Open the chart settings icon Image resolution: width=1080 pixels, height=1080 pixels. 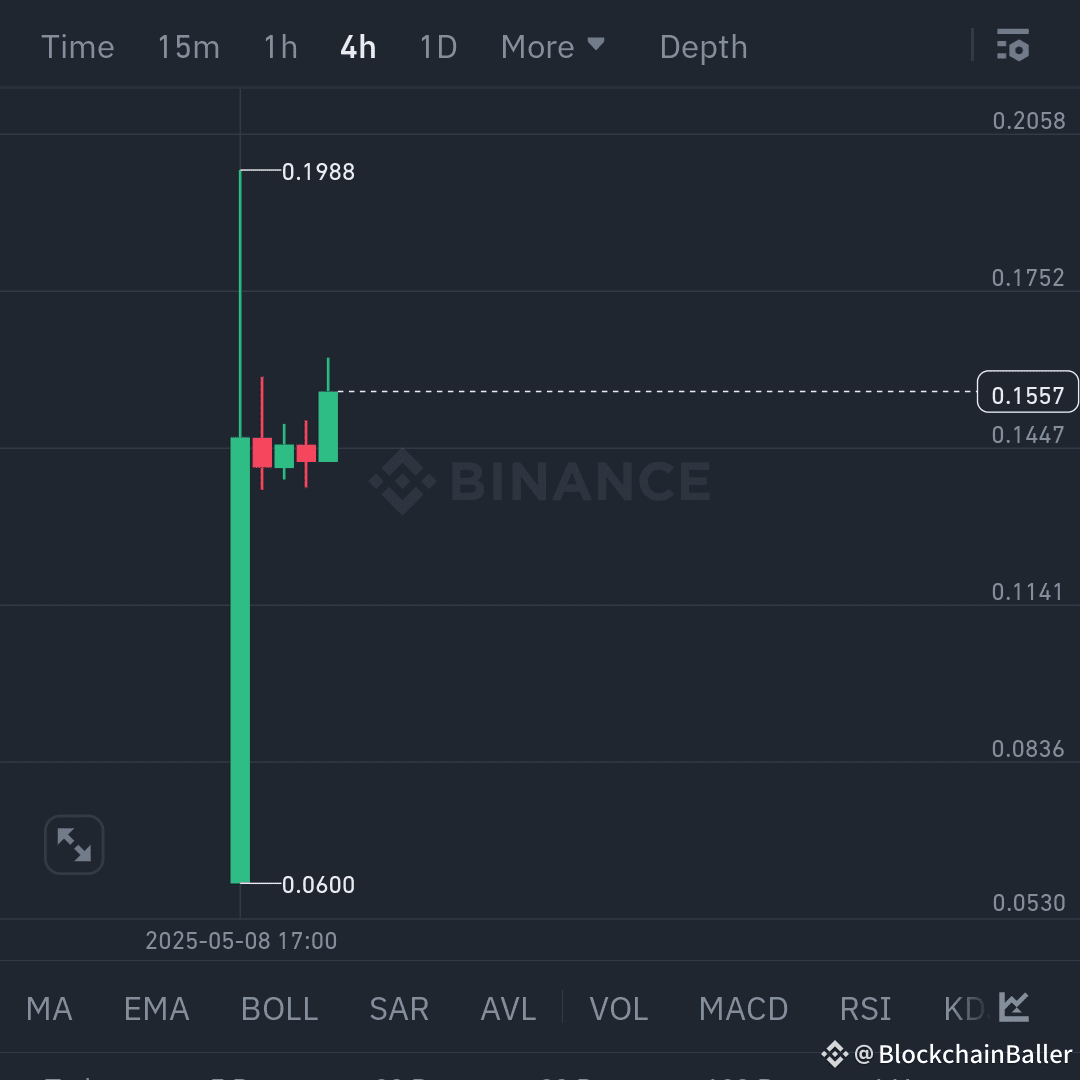tap(1013, 46)
